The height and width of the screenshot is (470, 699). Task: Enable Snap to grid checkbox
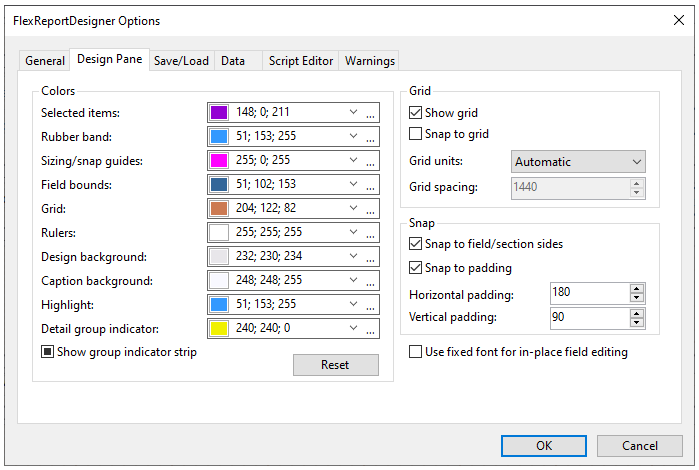[x=416, y=134]
